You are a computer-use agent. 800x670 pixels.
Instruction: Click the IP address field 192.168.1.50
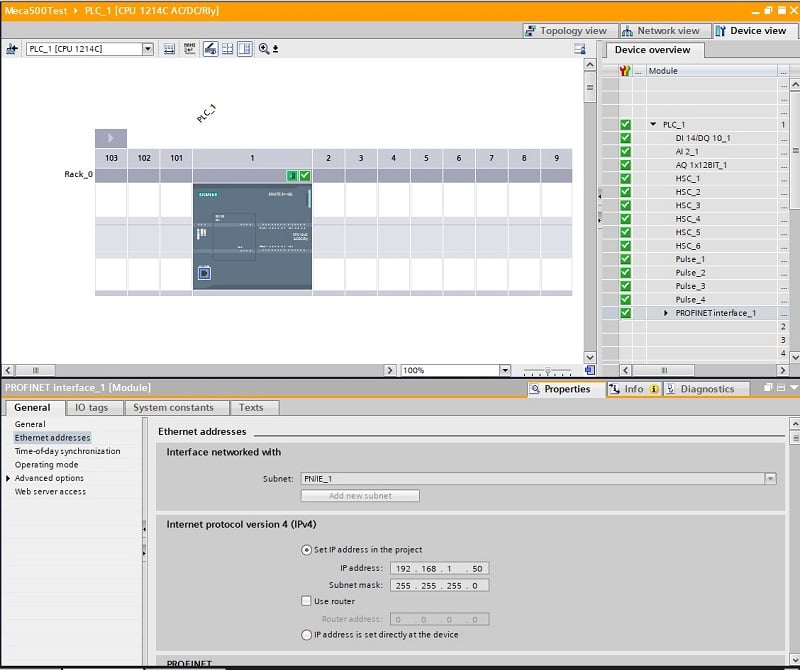(x=439, y=568)
